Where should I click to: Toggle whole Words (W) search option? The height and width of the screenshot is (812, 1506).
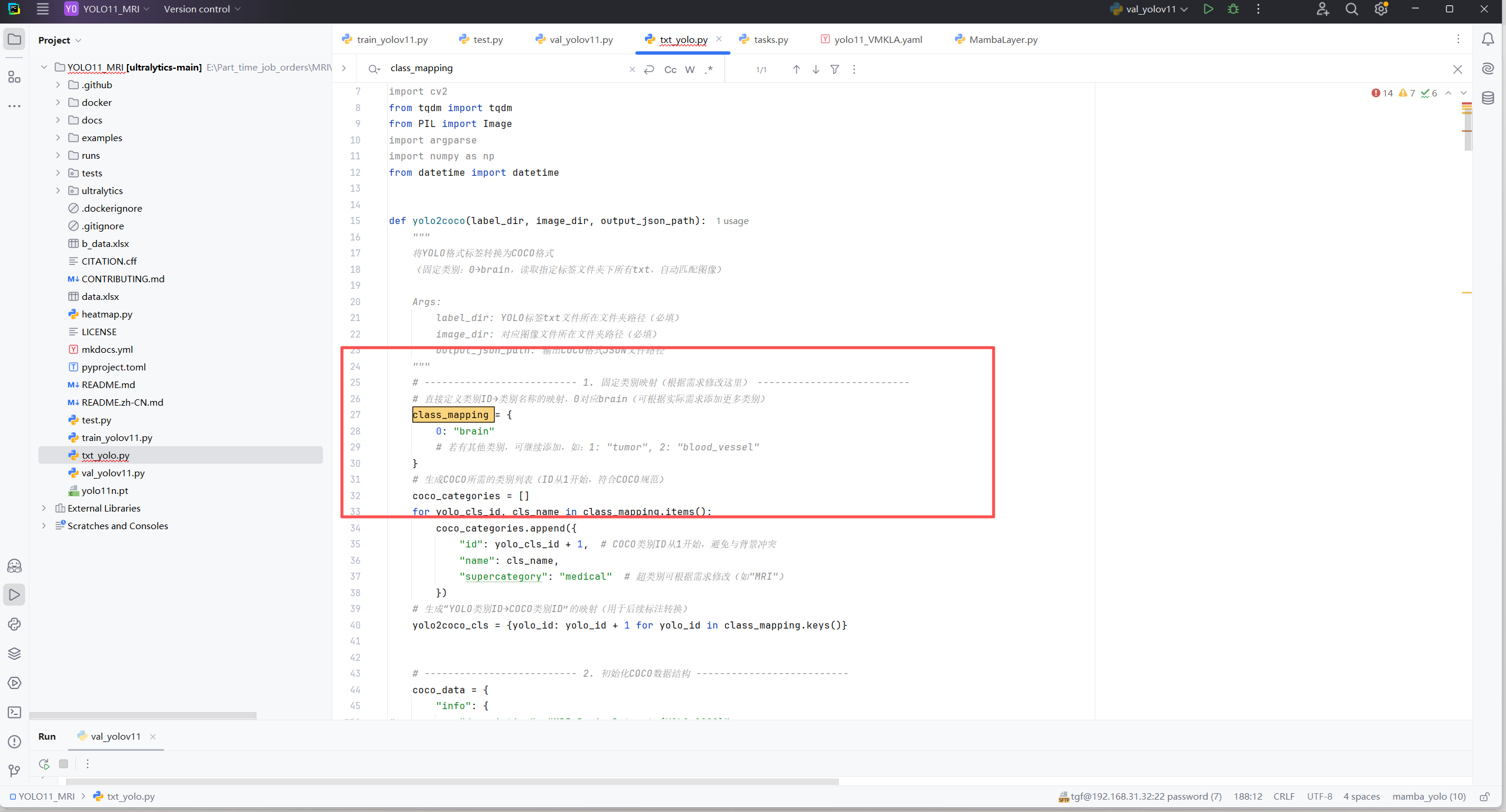tap(690, 69)
